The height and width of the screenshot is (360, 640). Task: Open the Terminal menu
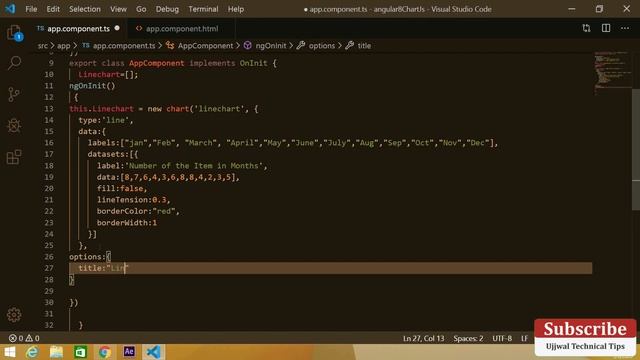(203, 9)
